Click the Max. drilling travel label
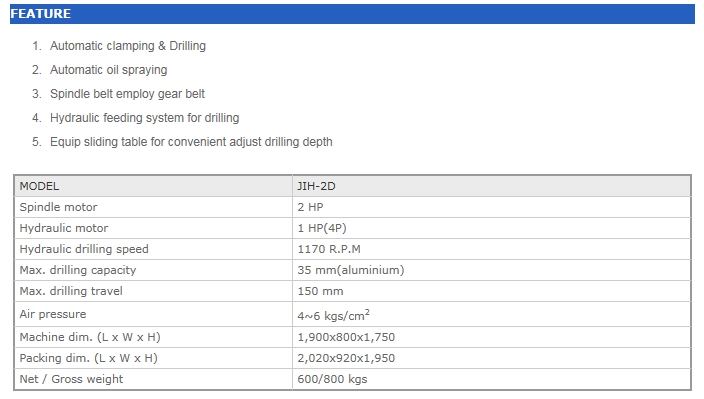704x399 pixels. [x=71, y=291]
